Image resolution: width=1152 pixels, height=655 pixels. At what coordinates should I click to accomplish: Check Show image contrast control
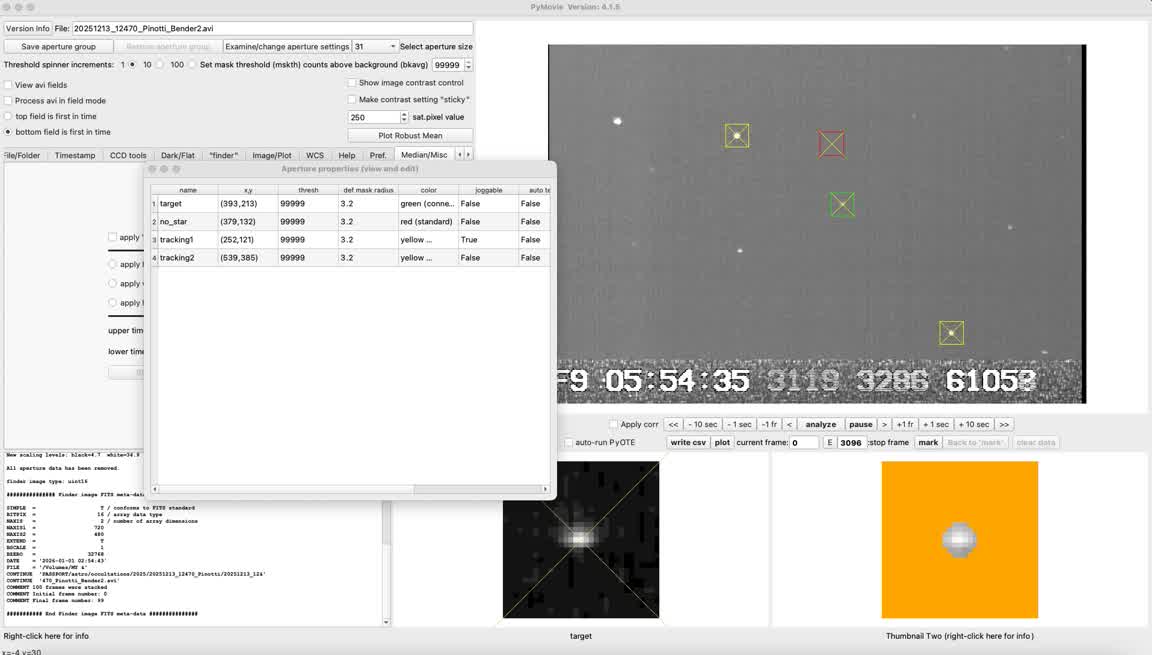(x=352, y=83)
